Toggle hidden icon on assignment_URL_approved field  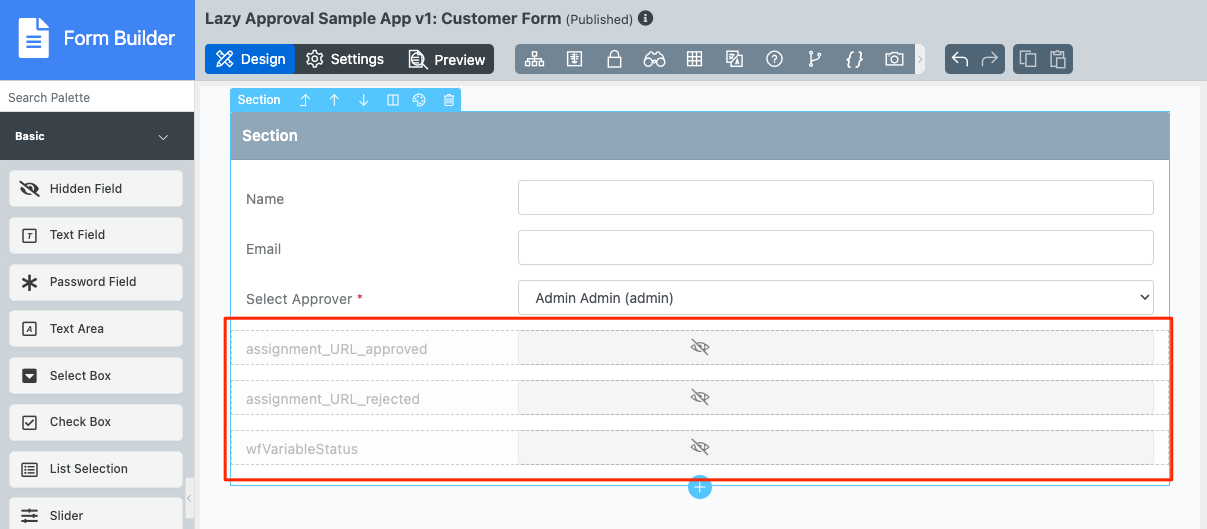click(699, 347)
